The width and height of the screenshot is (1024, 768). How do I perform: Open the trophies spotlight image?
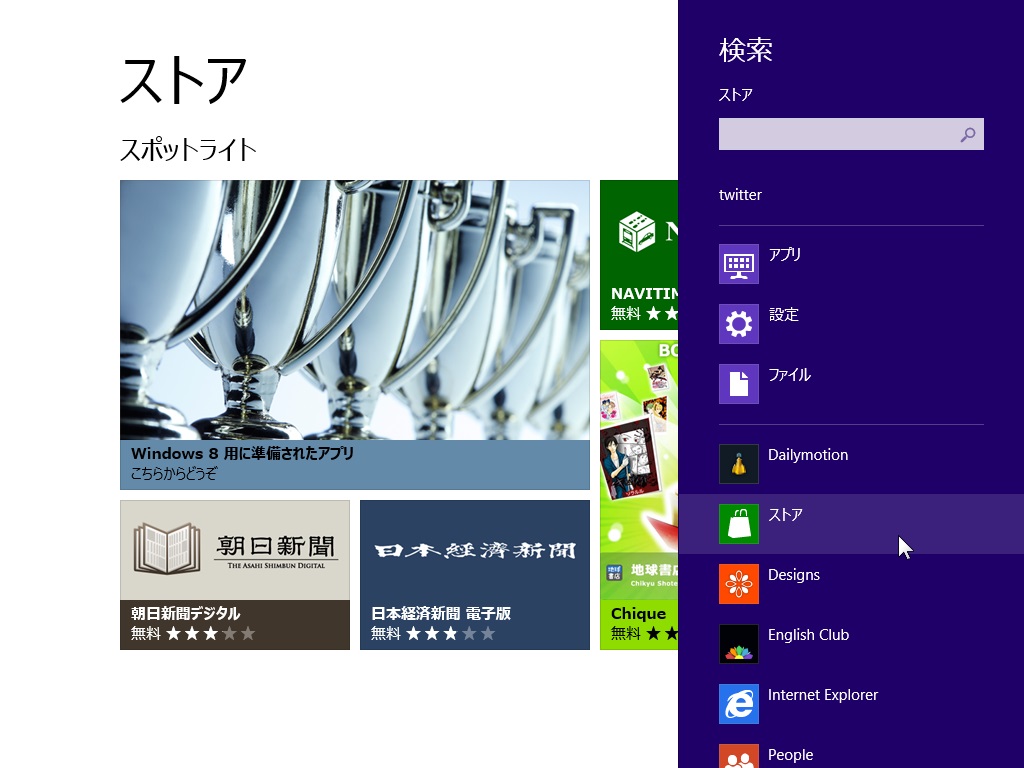(355, 310)
